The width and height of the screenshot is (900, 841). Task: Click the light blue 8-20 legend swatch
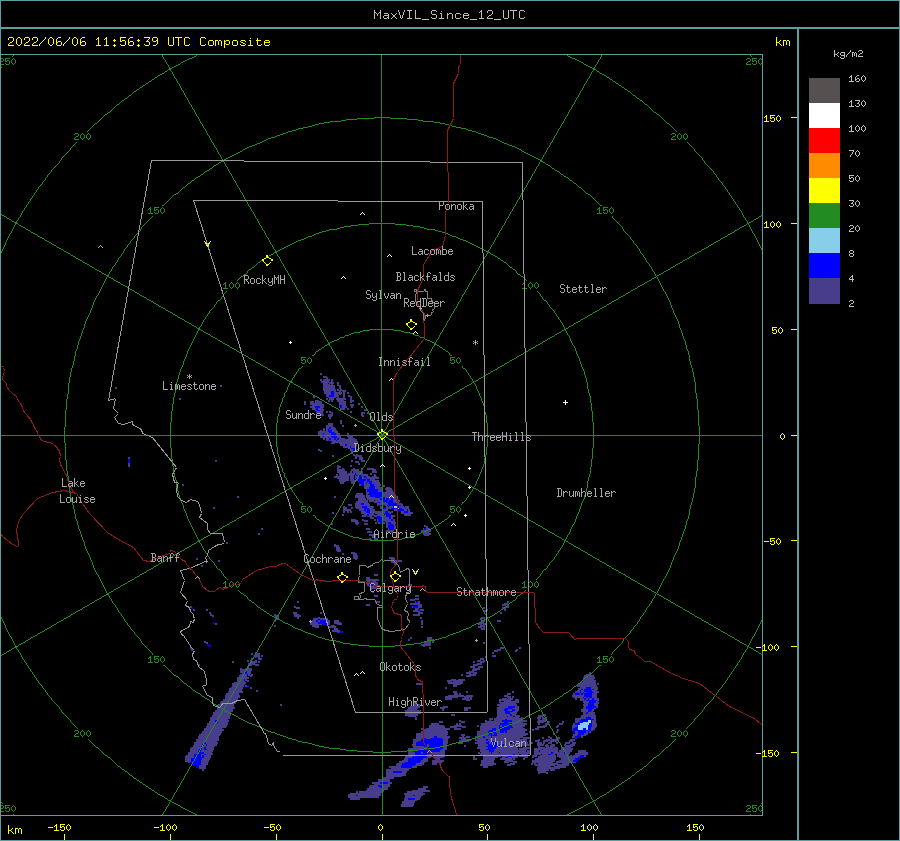pyautogui.click(x=824, y=241)
